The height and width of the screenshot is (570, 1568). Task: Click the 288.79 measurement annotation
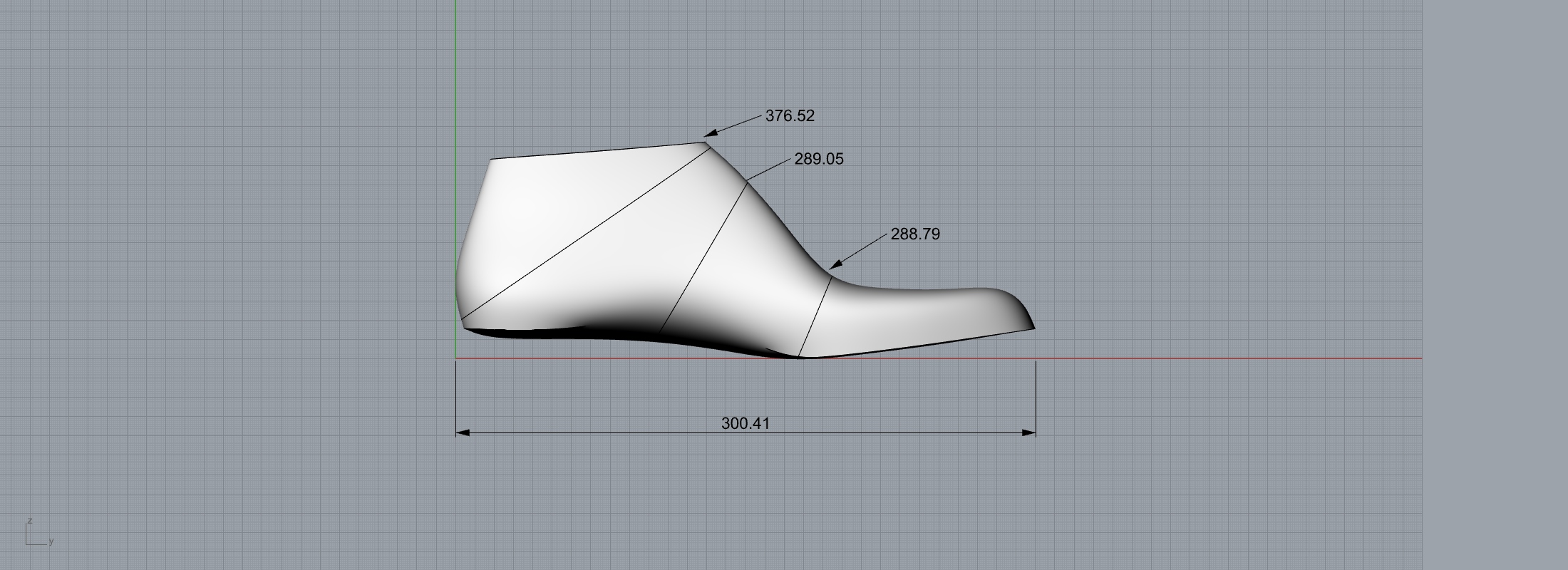coord(915,234)
